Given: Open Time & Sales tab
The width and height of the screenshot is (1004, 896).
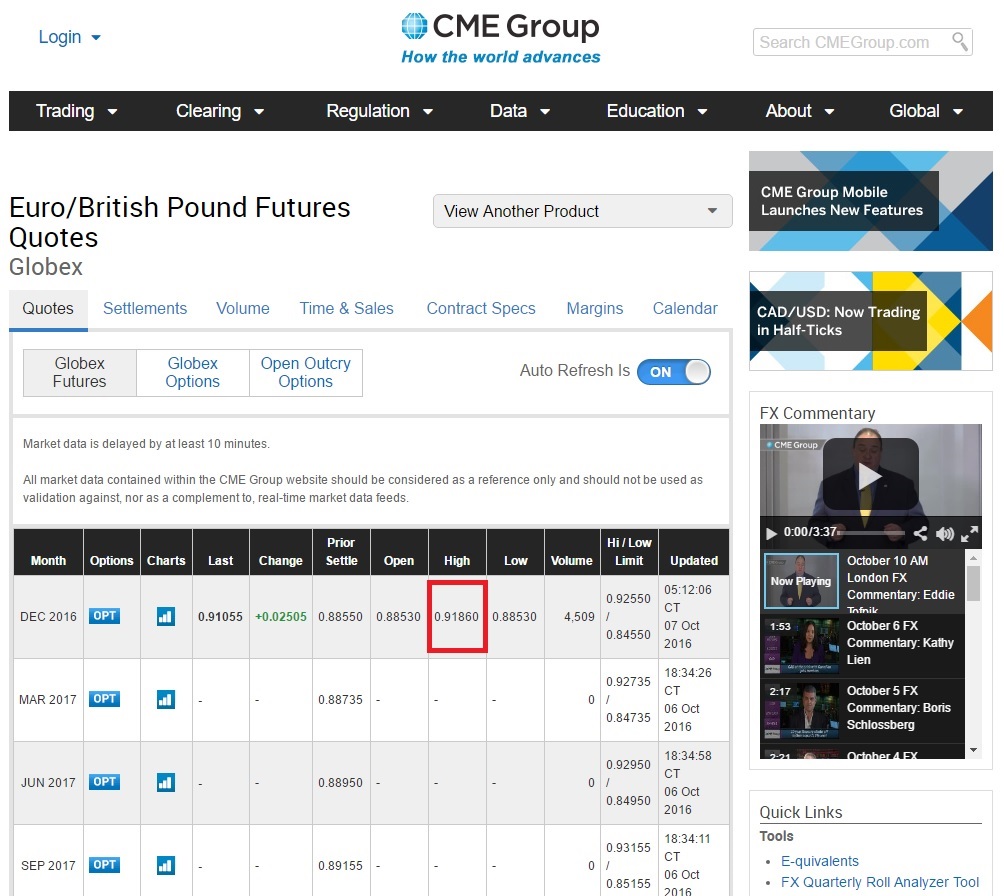Looking at the screenshot, I should tap(346, 309).
